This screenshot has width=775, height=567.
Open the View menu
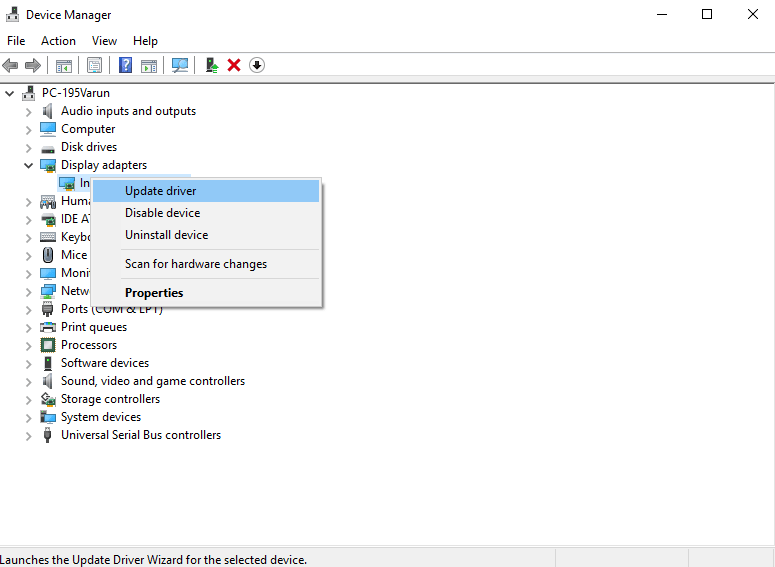pos(104,41)
